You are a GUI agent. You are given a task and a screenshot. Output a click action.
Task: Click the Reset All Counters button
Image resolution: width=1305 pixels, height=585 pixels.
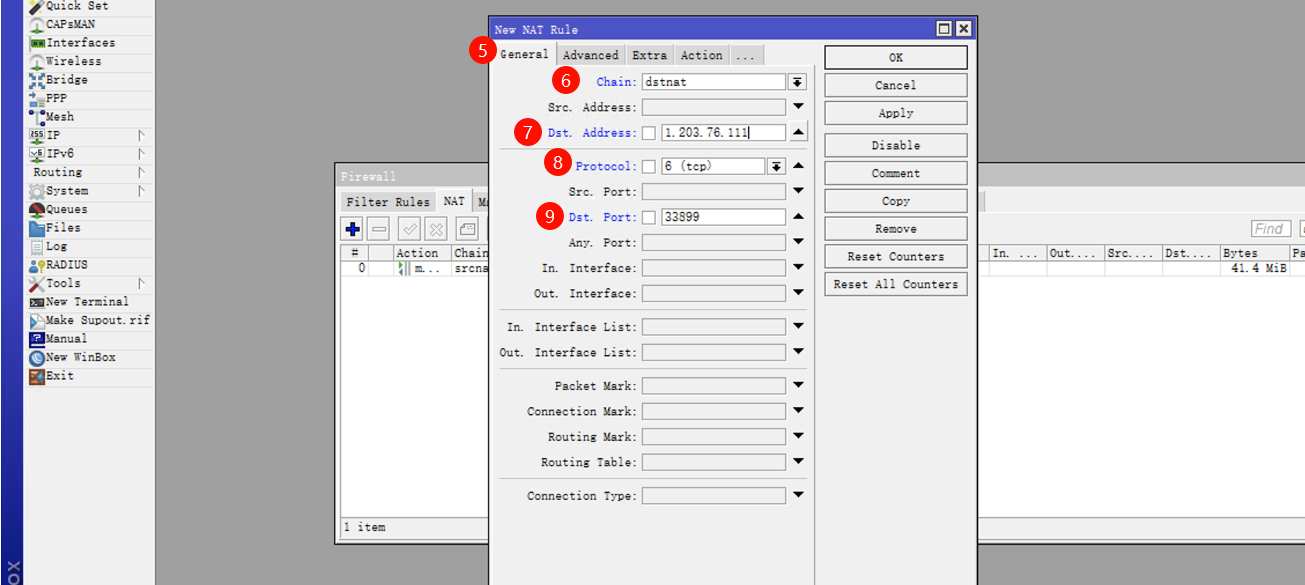(896, 284)
